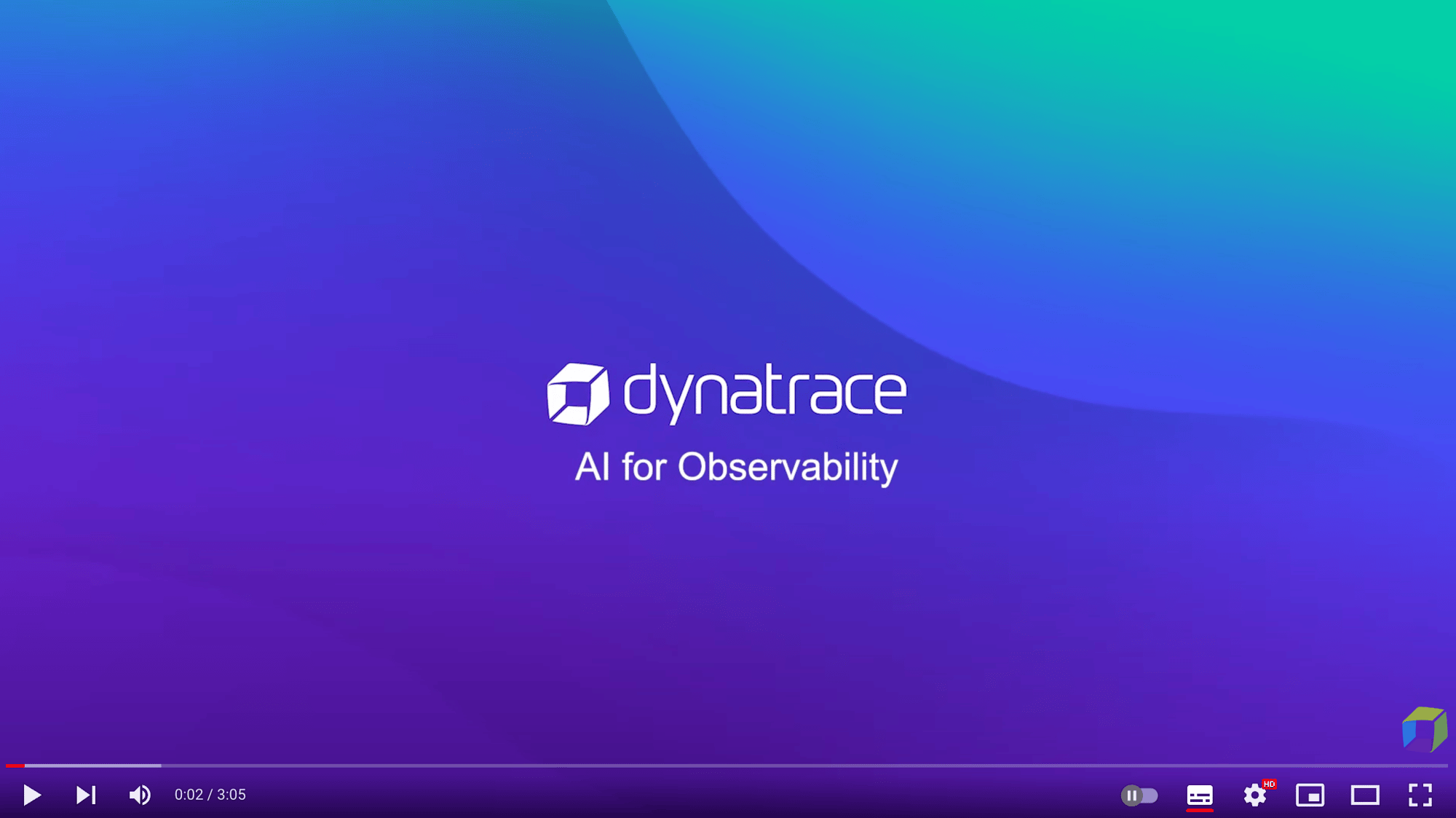Click the HD badge on settings icon

pyautogui.click(x=1269, y=784)
